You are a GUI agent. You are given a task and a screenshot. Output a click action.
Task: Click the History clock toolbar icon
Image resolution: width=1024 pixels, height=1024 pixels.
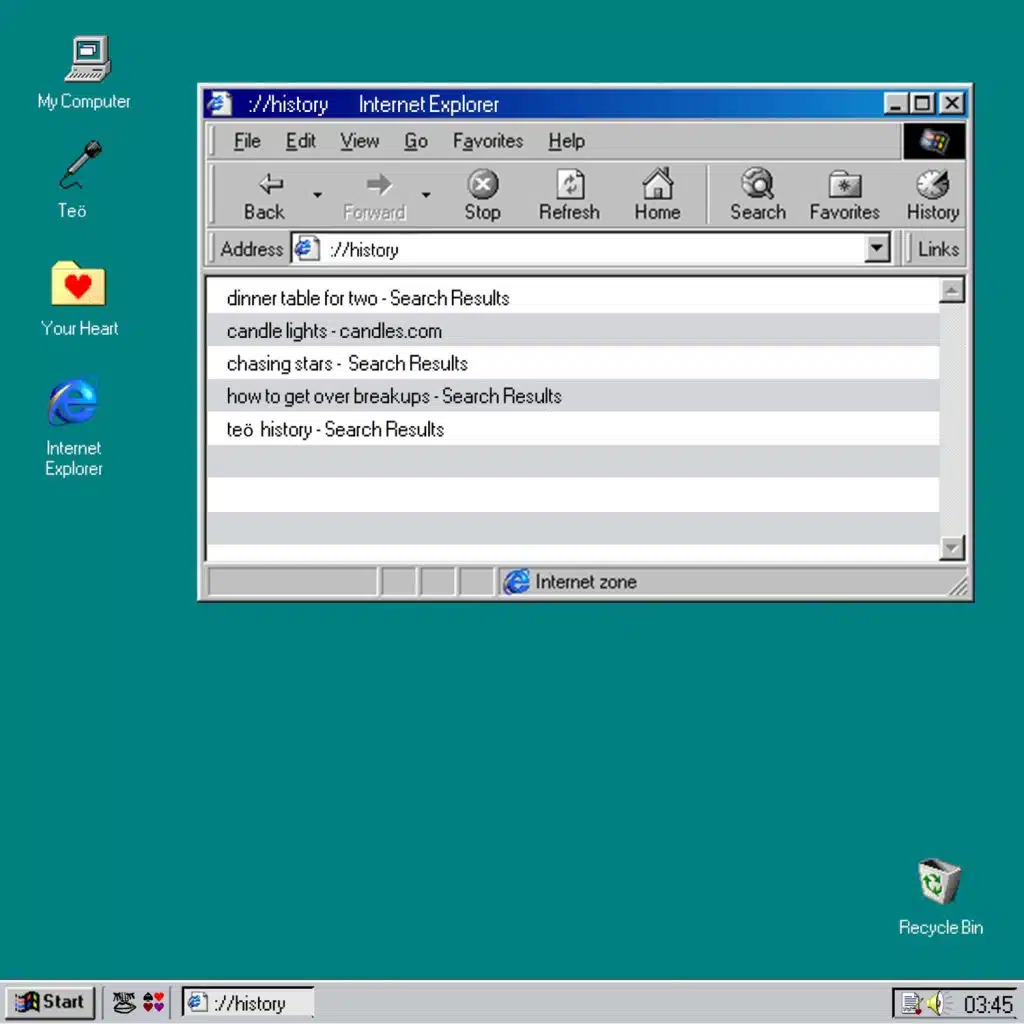(932, 185)
